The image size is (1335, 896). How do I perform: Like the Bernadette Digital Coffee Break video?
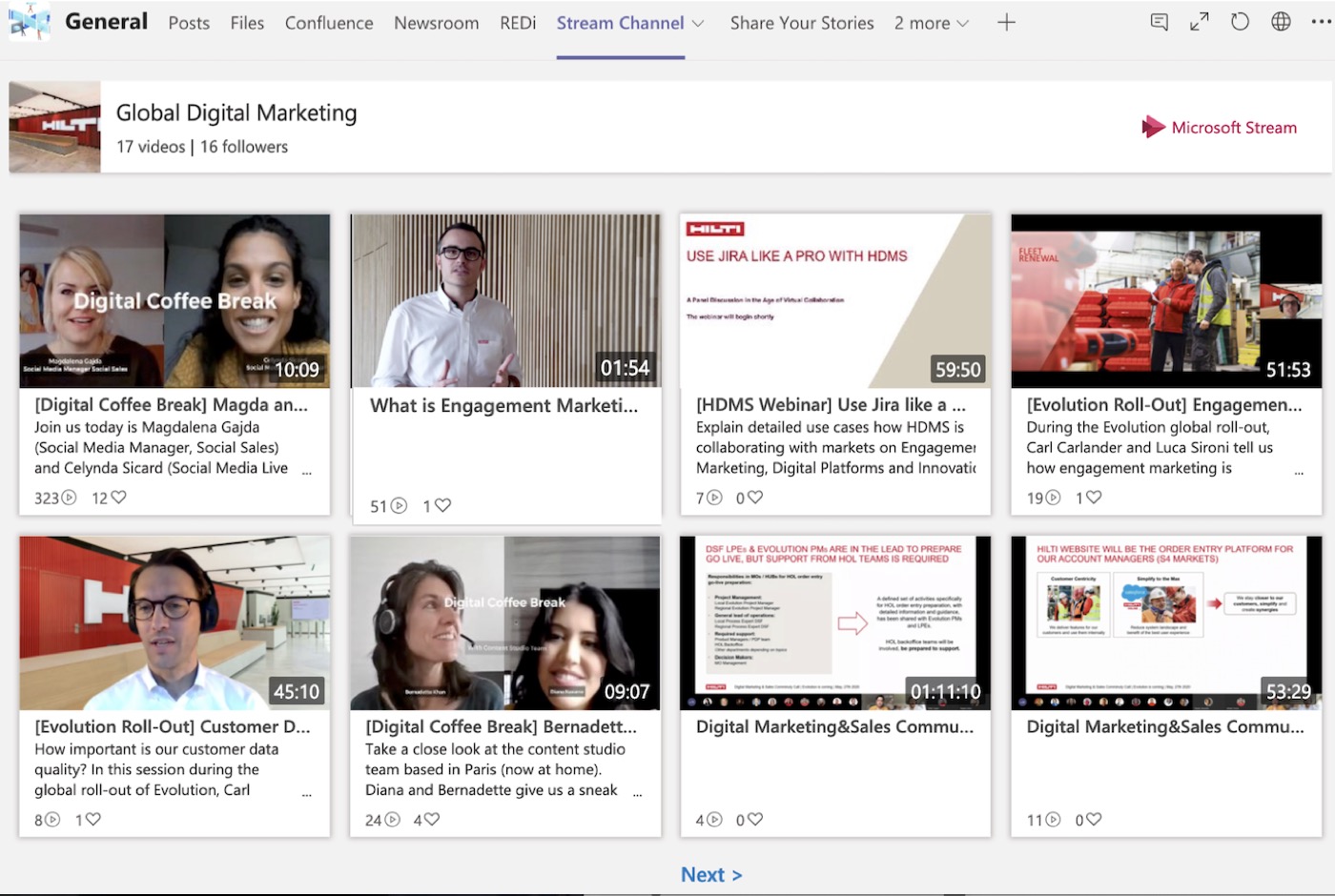pyautogui.click(x=432, y=820)
